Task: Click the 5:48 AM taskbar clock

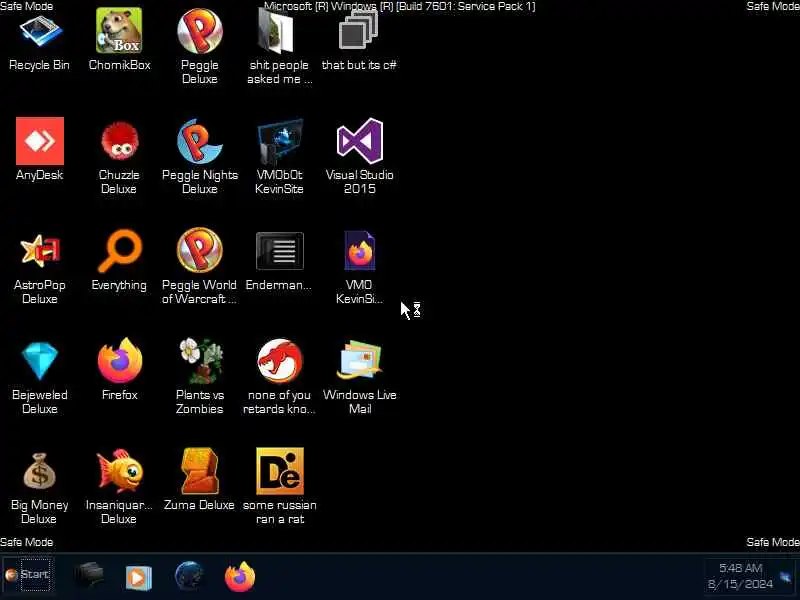Action: coord(740,576)
